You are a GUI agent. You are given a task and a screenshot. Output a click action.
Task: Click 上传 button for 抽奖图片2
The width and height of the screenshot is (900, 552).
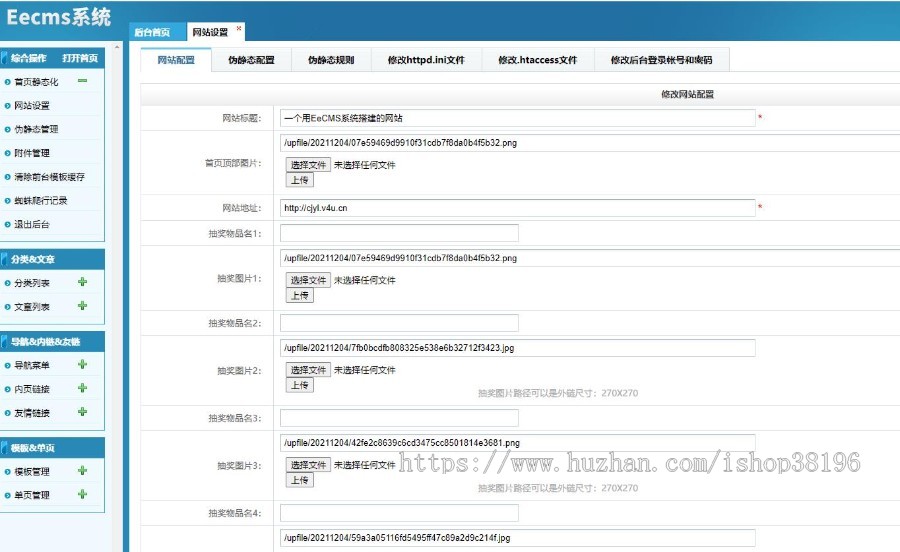pos(300,385)
